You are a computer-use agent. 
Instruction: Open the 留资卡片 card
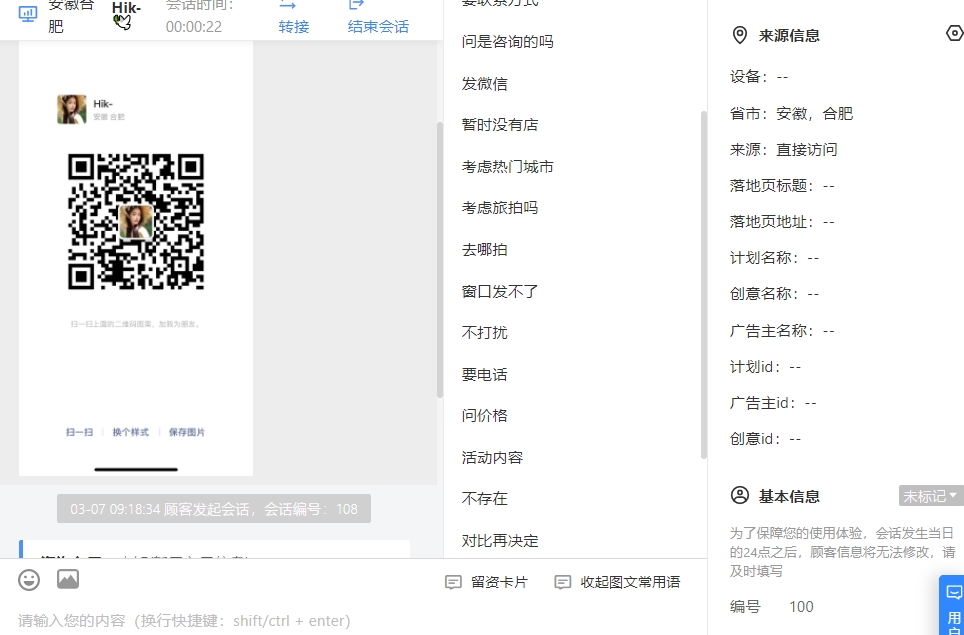486,582
